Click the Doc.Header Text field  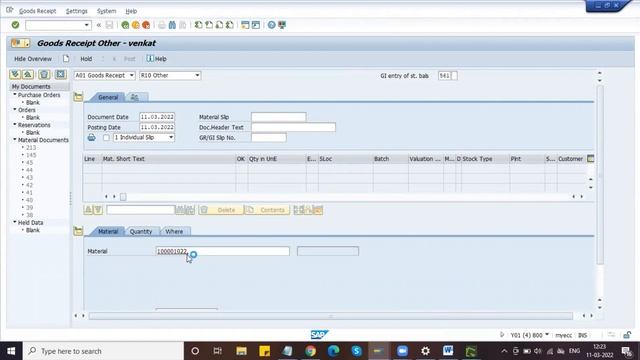click(x=293, y=127)
